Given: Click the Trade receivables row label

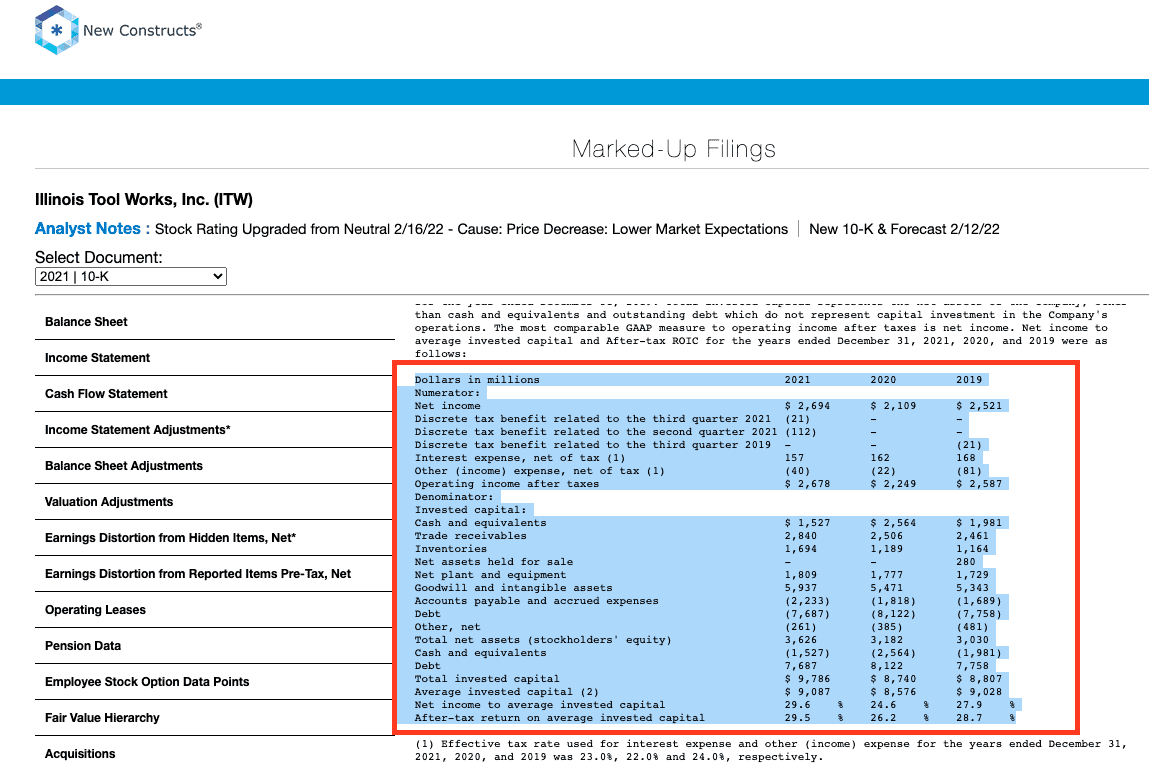Looking at the screenshot, I should click(x=470, y=536).
